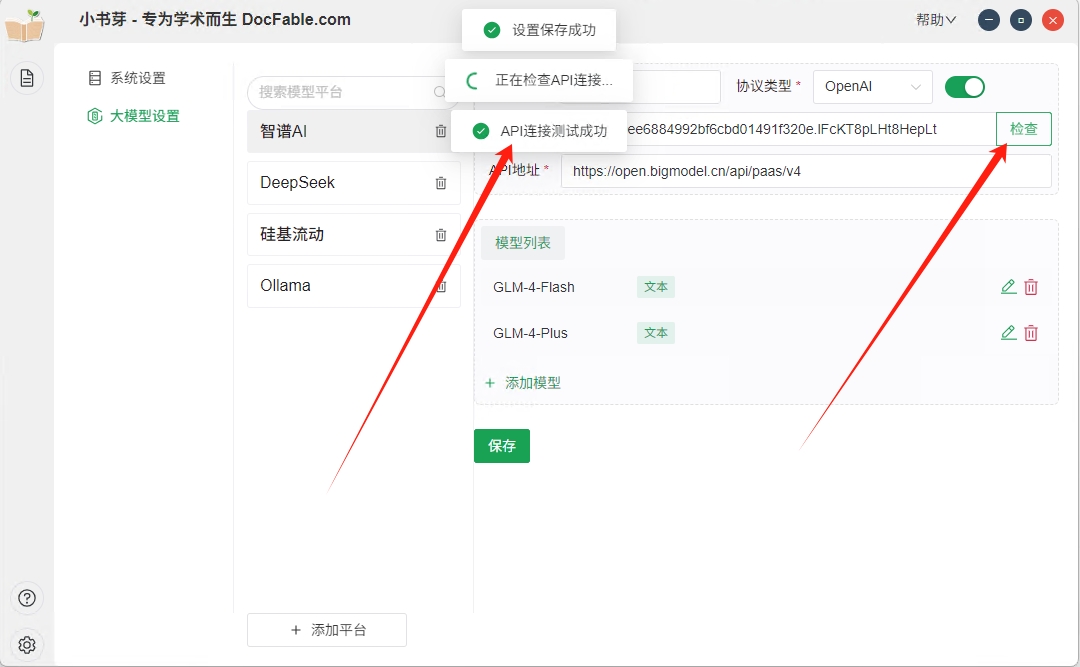The height and width of the screenshot is (667, 1080).
Task: Remove the GLM-4-Plus model
Action: (x=1031, y=333)
